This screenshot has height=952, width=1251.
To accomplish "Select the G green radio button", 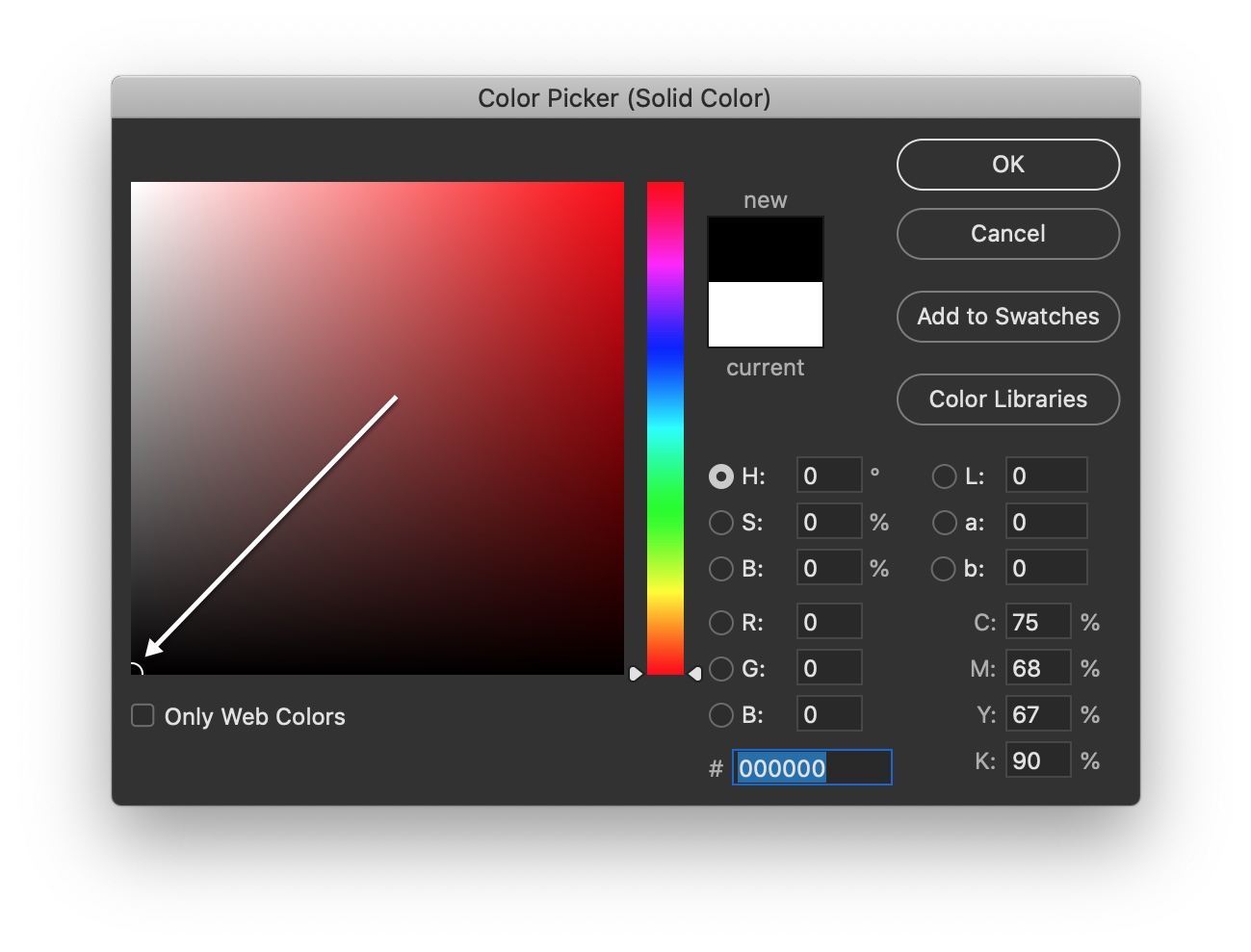I will [x=720, y=669].
